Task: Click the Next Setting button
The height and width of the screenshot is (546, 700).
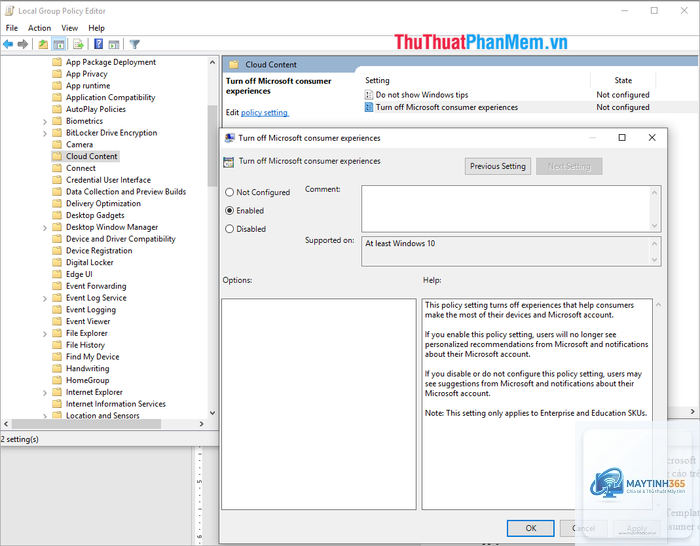Action: click(569, 166)
